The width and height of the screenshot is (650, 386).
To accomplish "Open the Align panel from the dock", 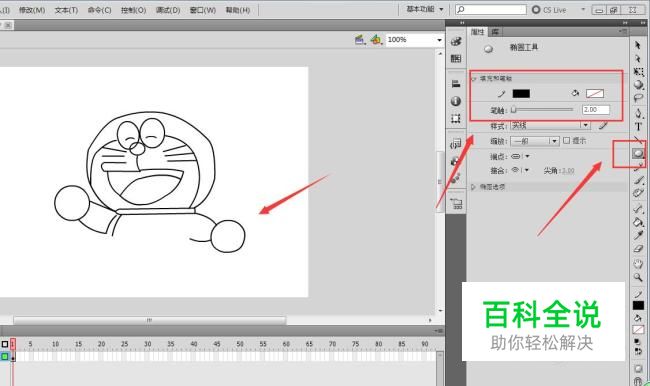I will point(456,84).
